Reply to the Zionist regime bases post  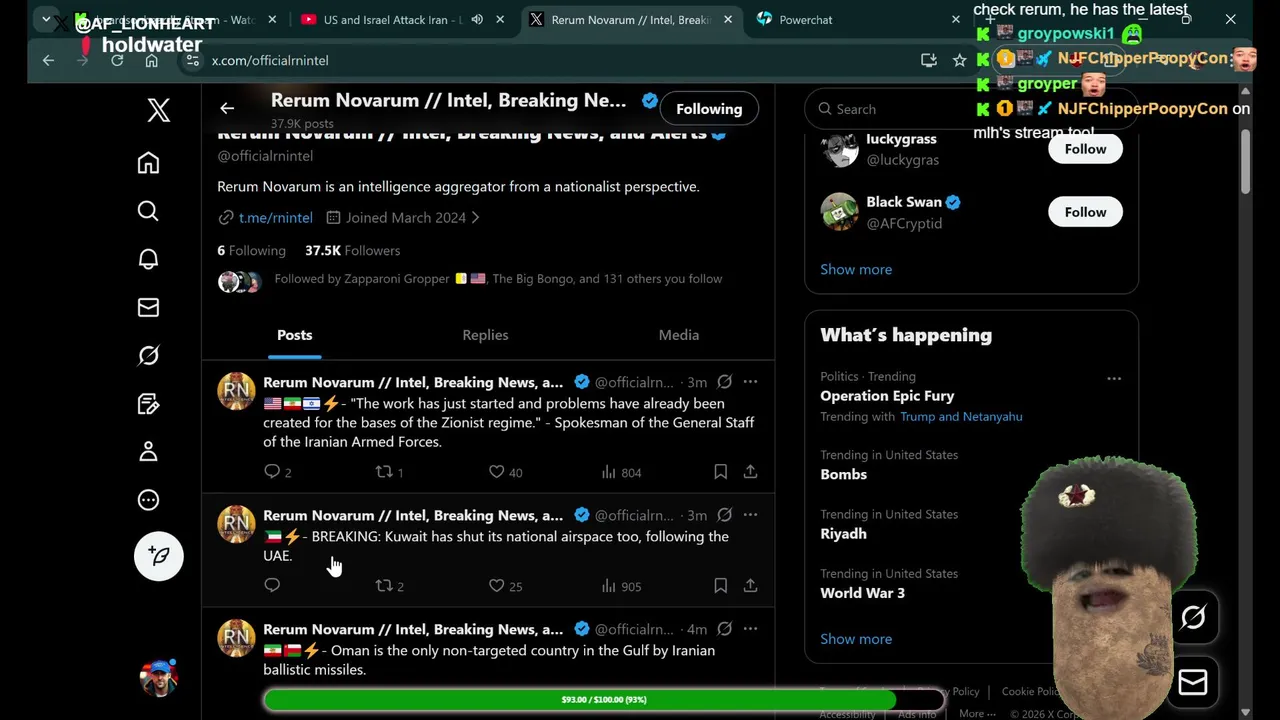272,471
